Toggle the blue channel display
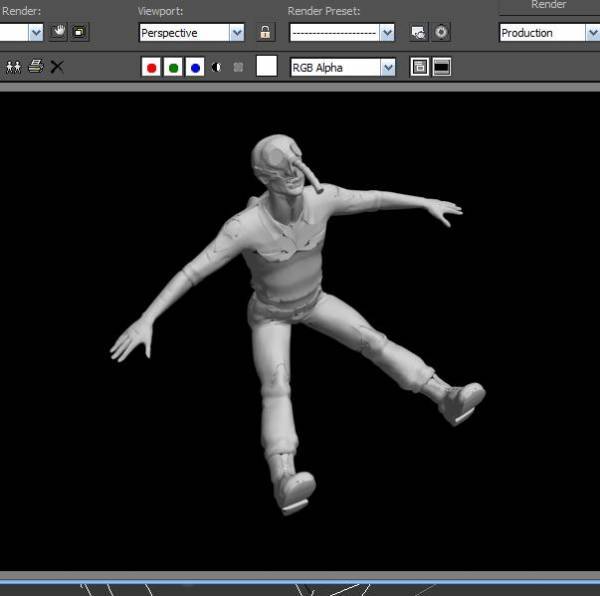 pos(195,67)
